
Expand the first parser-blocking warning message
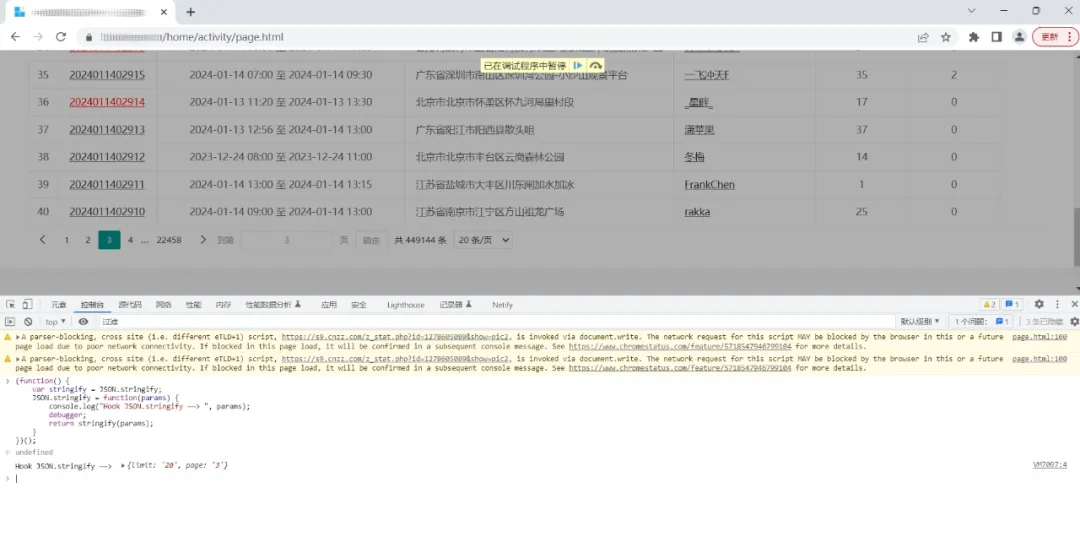[18, 337]
